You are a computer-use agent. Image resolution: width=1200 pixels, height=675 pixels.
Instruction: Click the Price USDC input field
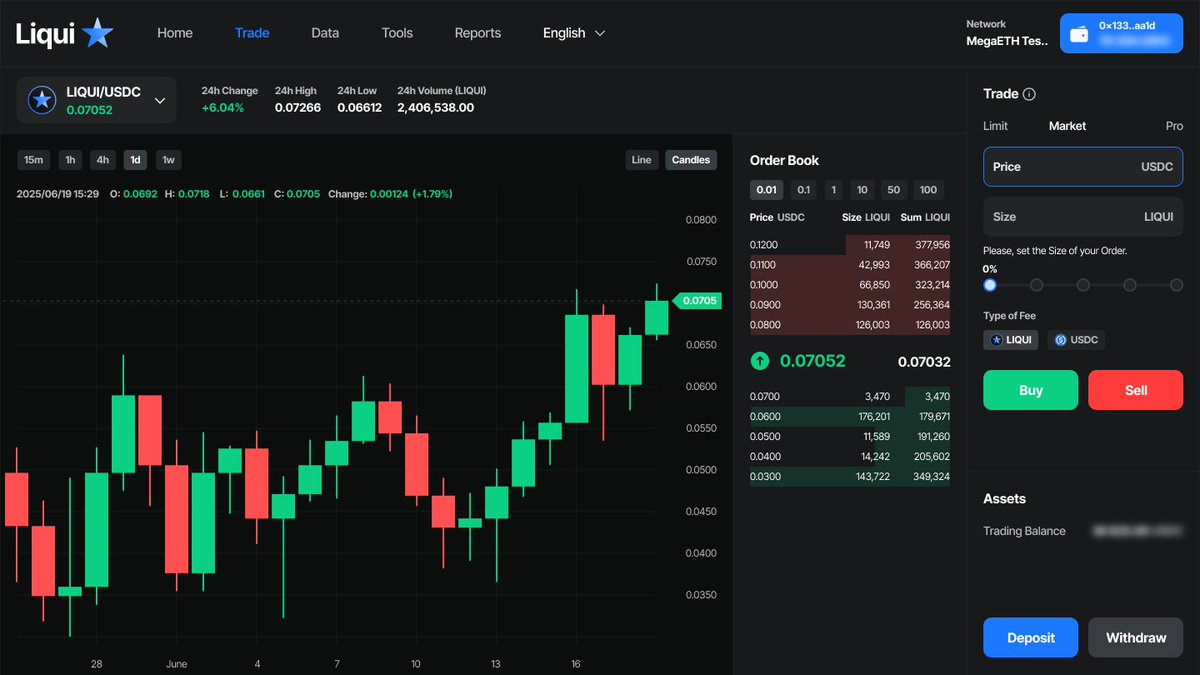(x=1083, y=167)
